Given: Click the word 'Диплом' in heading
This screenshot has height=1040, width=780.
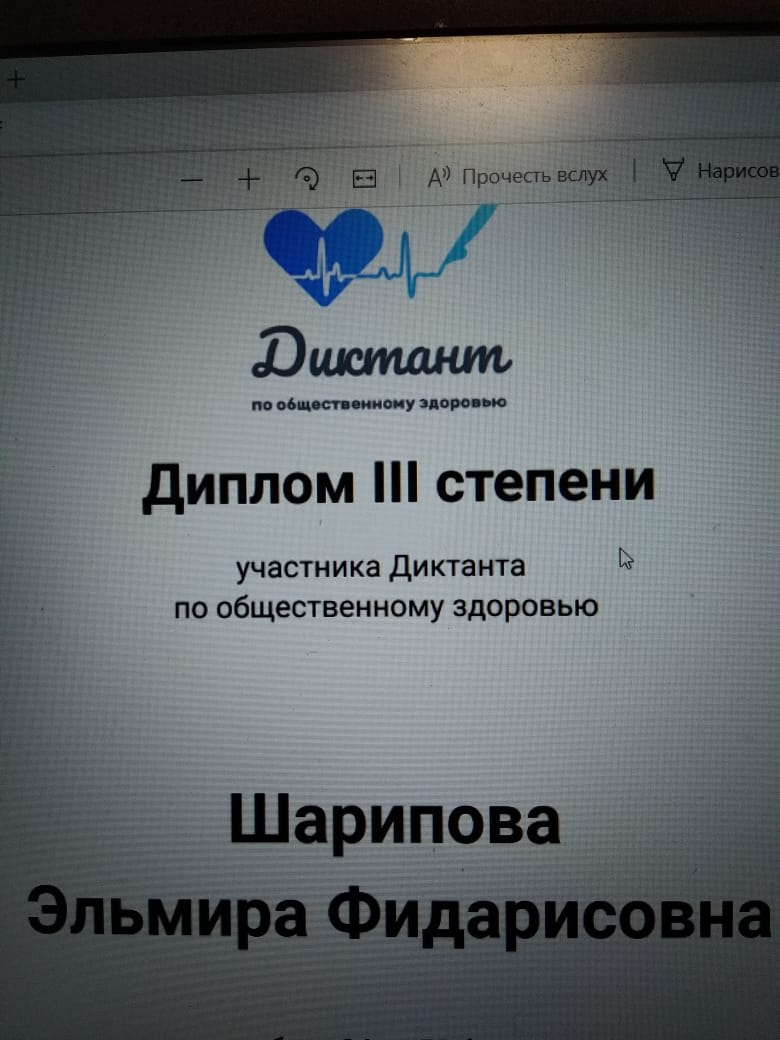Looking at the screenshot, I should (x=248, y=483).
